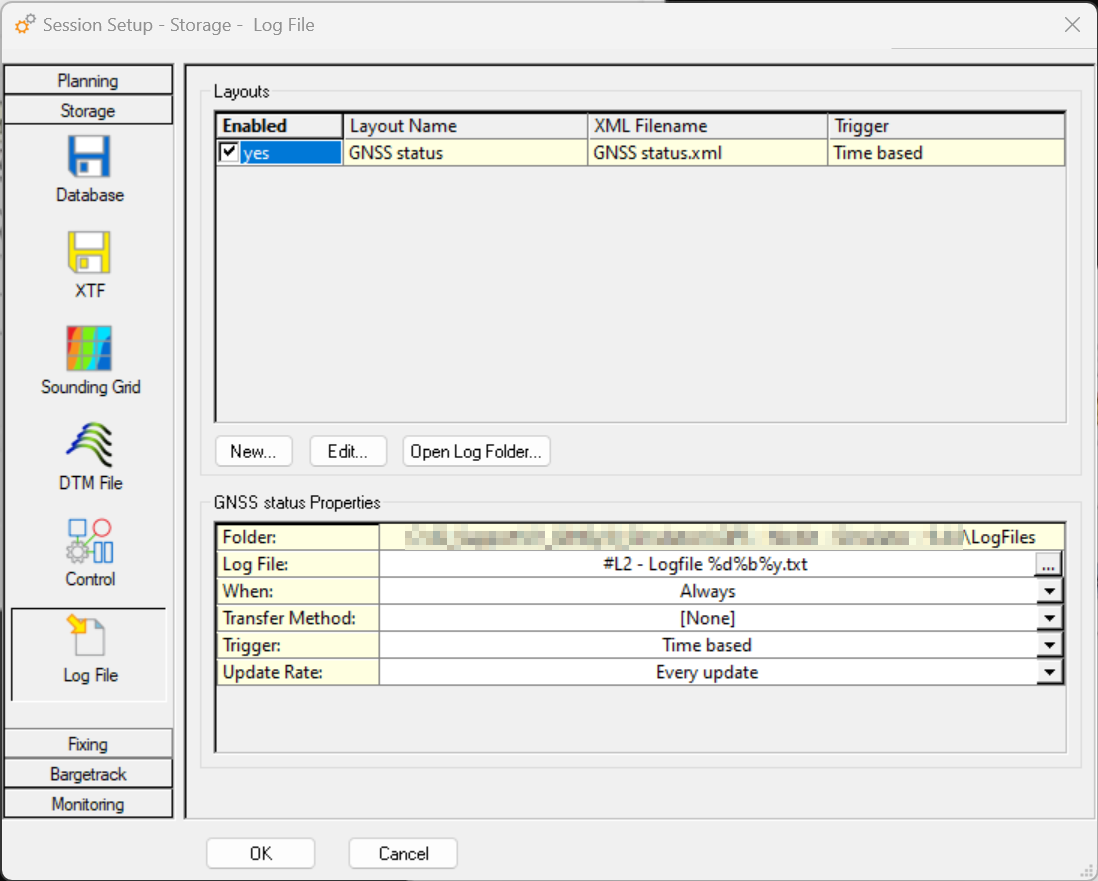Open the Database storage icon

click(89, 158)
